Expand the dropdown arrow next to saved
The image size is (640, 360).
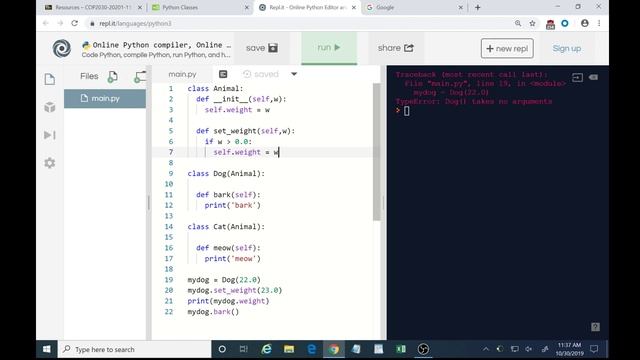294,74
